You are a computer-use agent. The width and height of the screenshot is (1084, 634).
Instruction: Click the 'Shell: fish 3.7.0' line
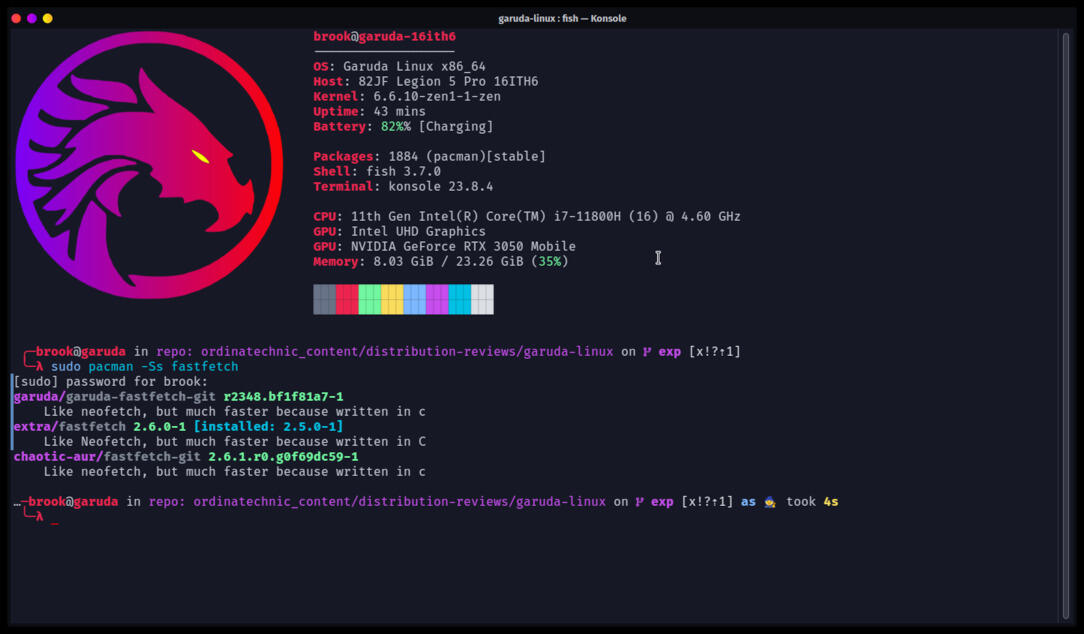377,171
